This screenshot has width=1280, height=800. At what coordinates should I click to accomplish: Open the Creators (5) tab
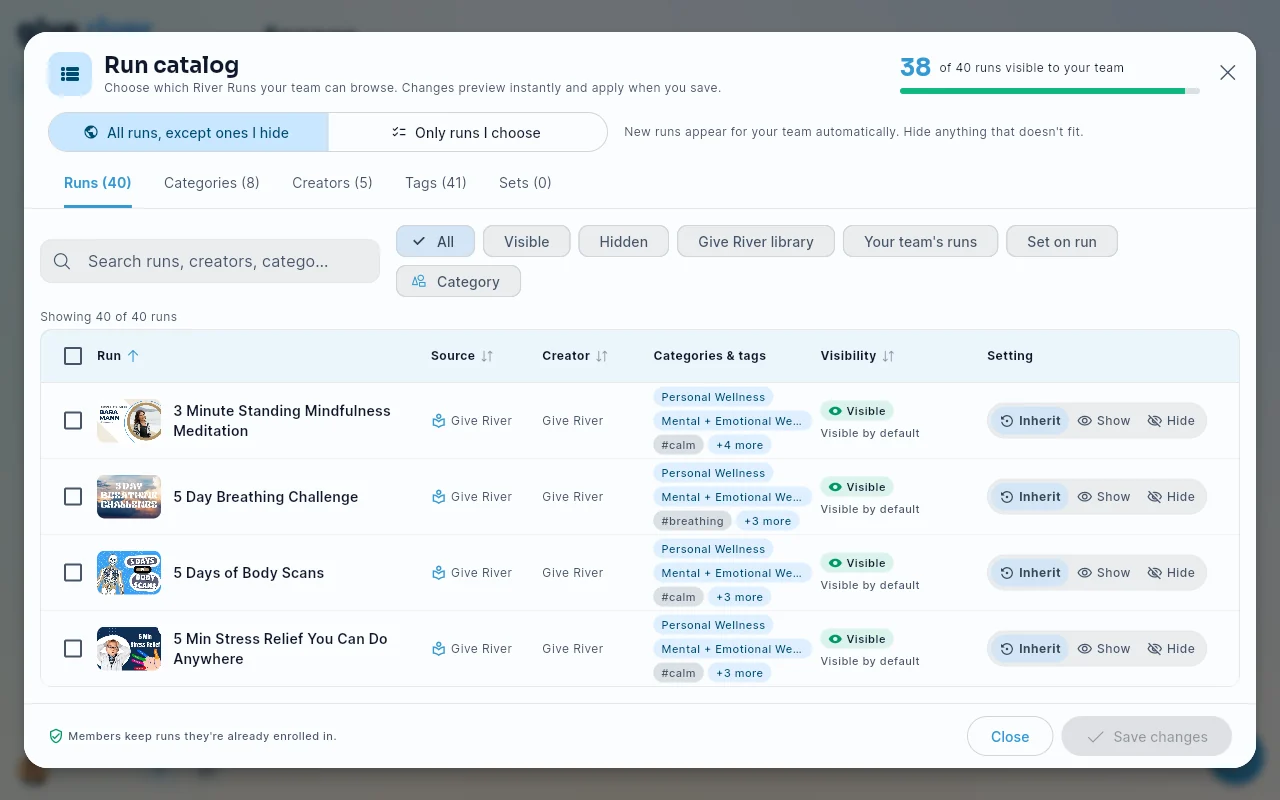332,183
